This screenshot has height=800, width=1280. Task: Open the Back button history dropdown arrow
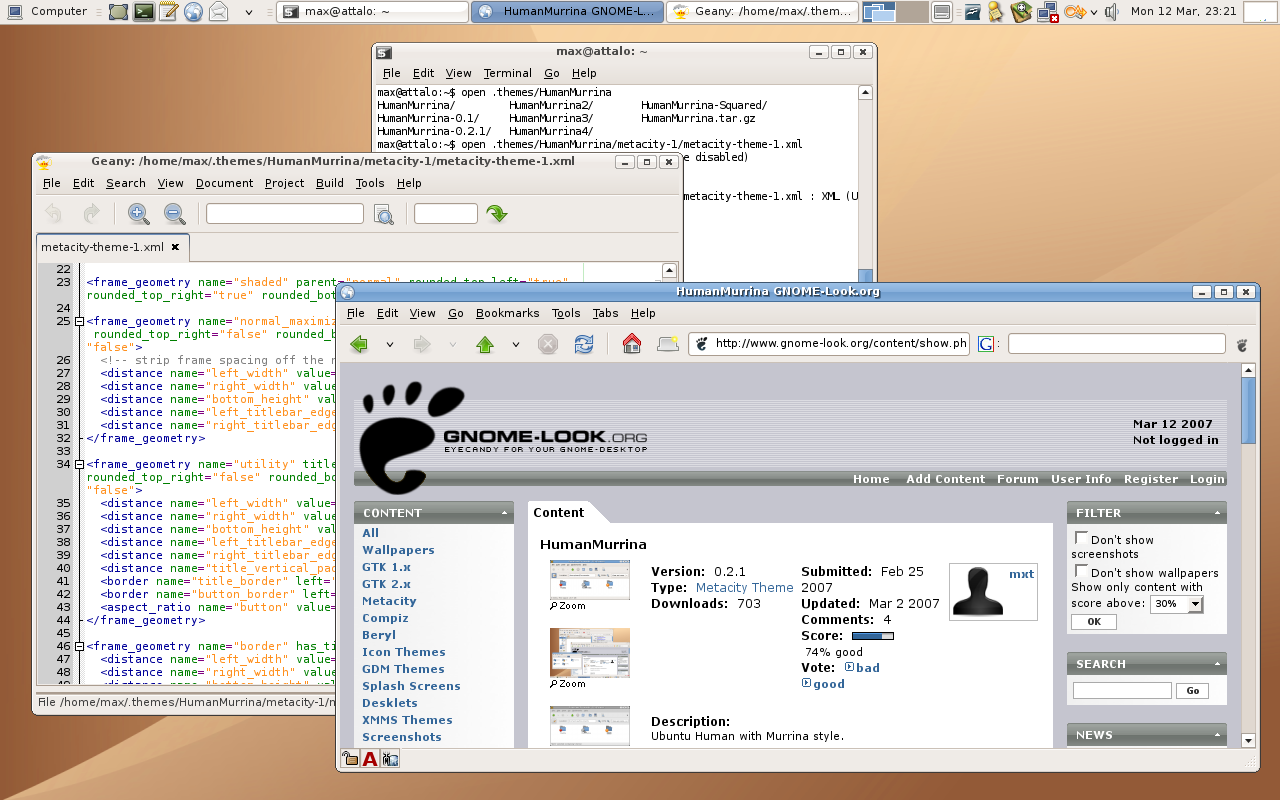(x=390, y=345)
